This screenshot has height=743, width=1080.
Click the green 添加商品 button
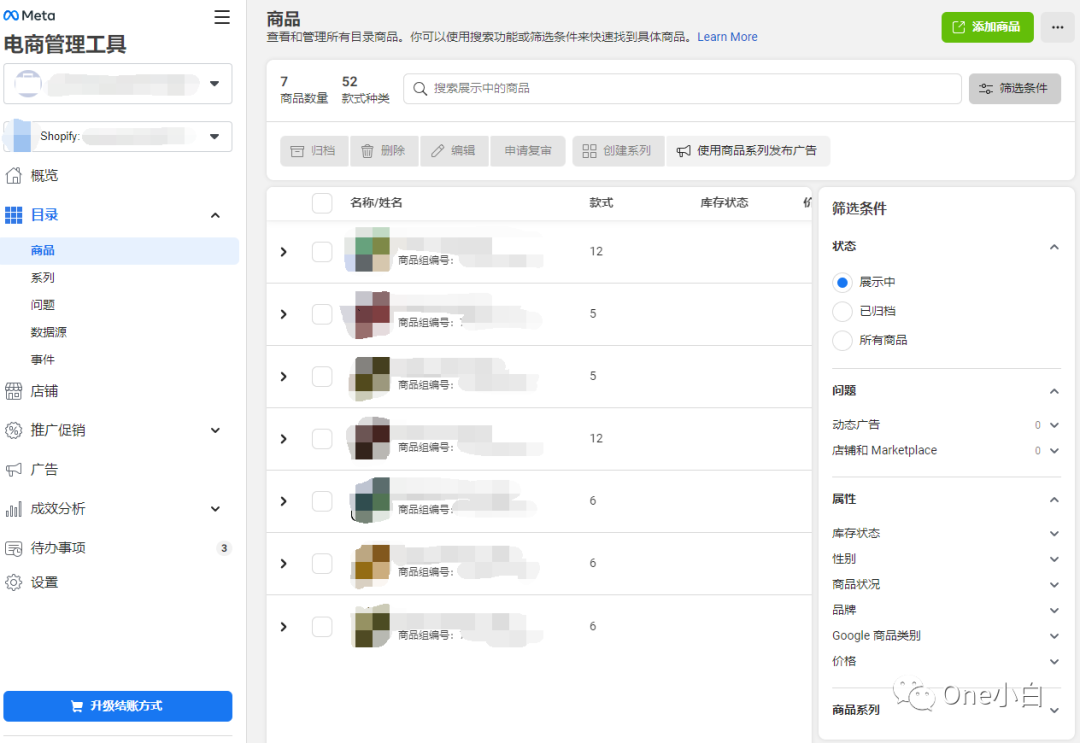click(x=987, y=27)
